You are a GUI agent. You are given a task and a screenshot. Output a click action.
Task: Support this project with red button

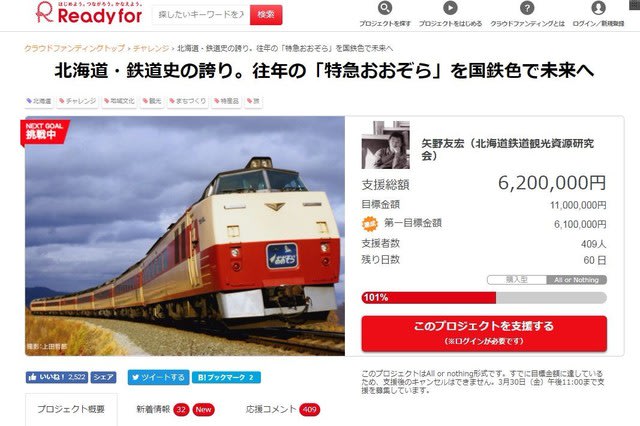tap(484, 333)
